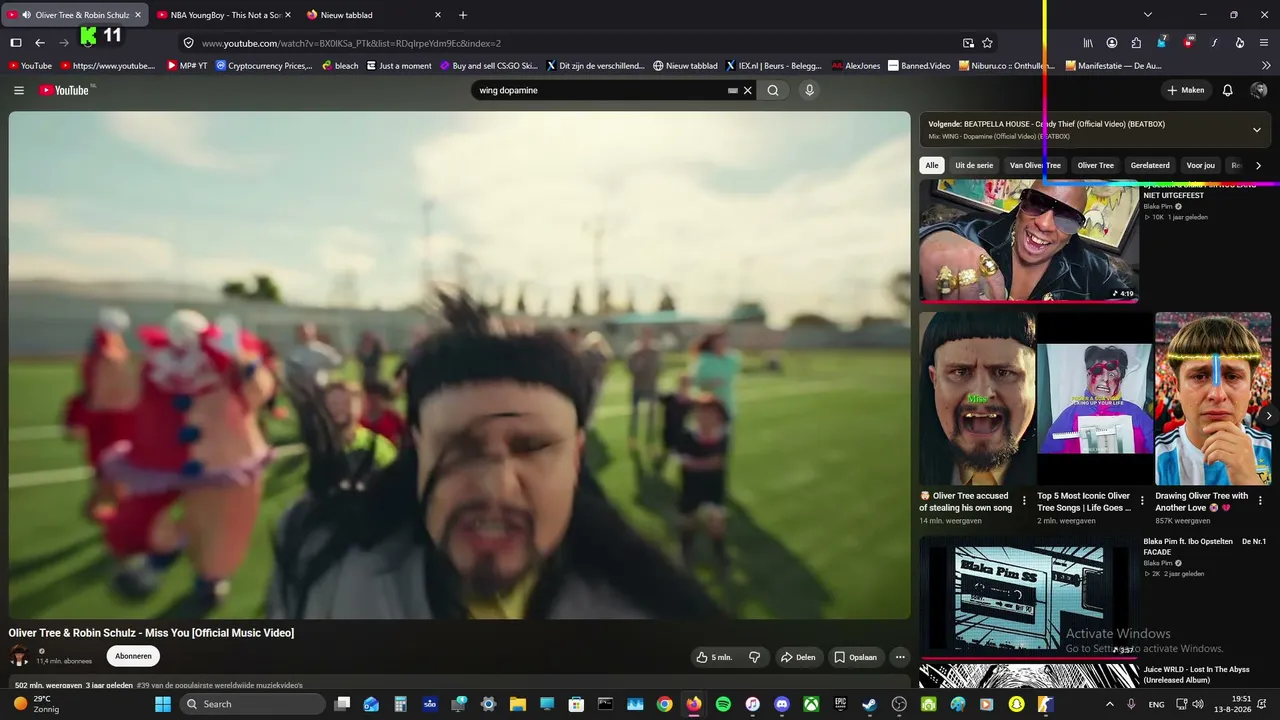This screenshot has width=1280, height=720.
Task: Open the Oliver Tree channel avatar
Action: pos(19,656)
